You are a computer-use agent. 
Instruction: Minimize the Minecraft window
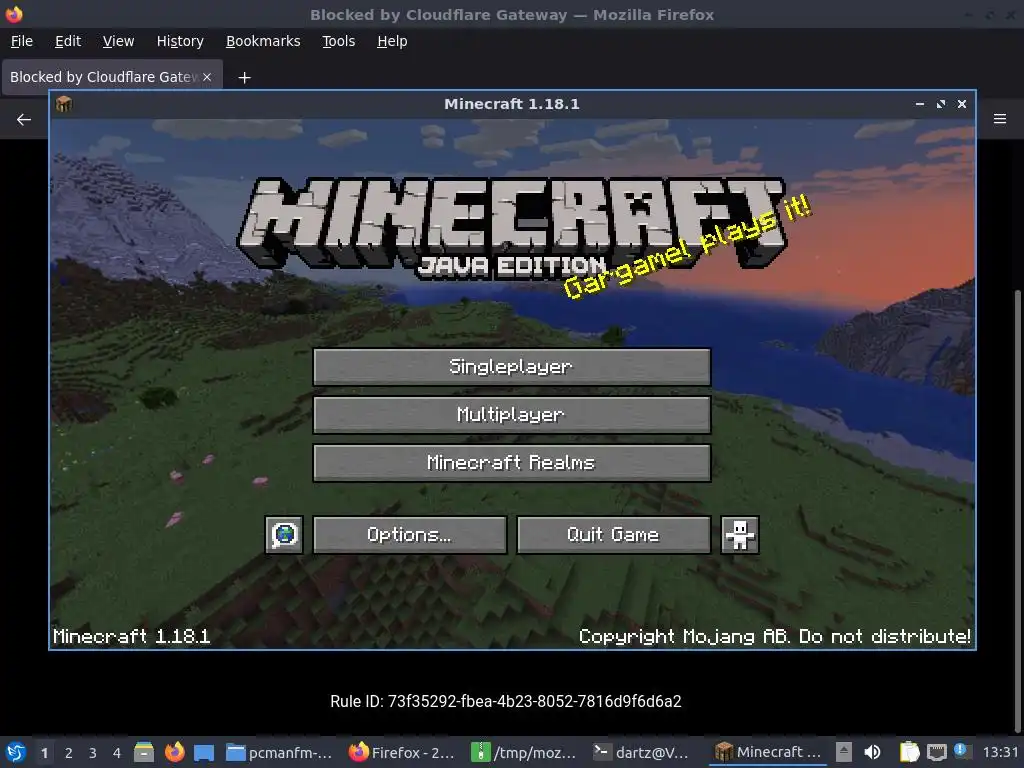(x=920, y=104)
